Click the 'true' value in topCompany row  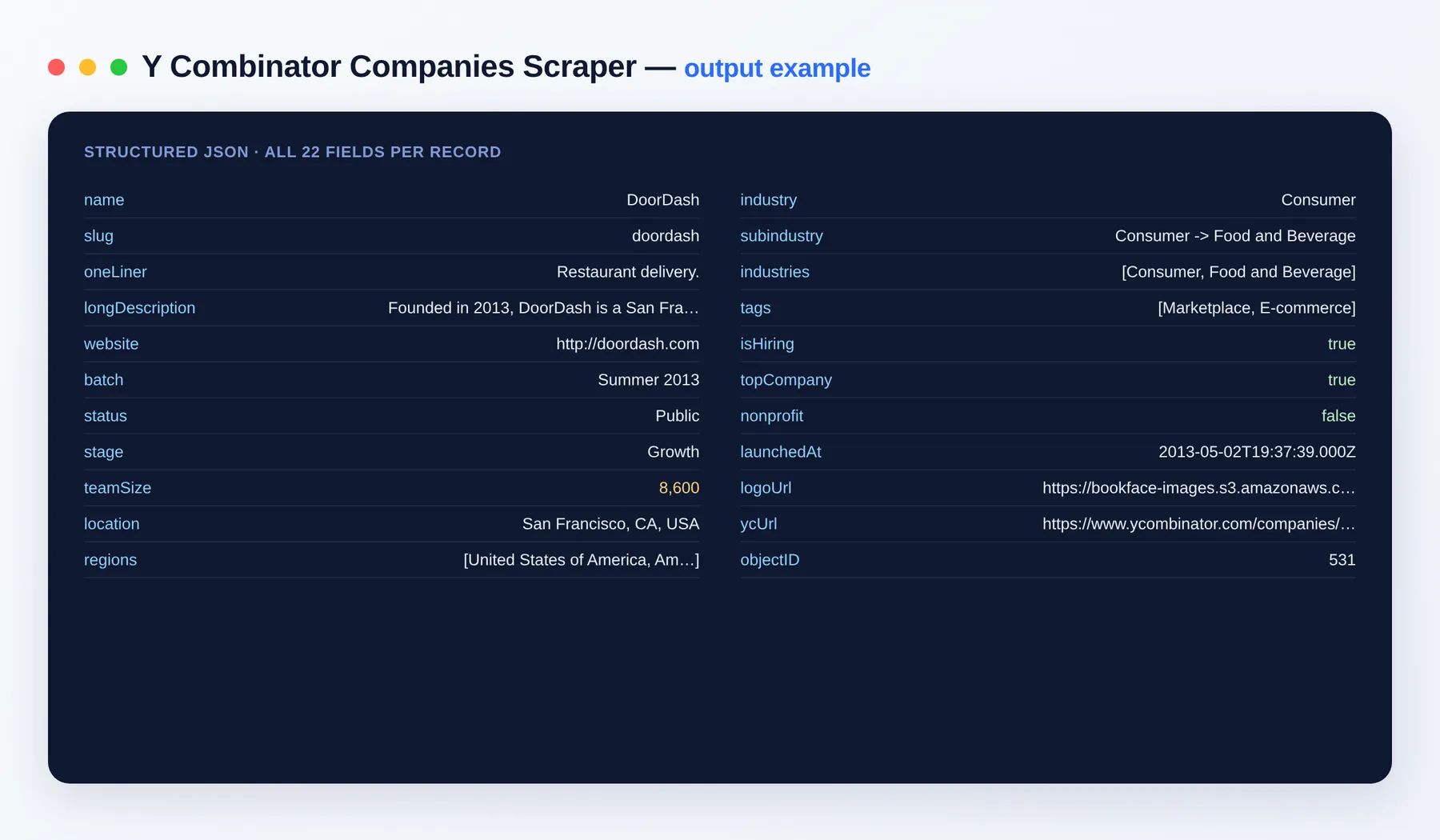pyautogui.click(x=1341, y=380)
